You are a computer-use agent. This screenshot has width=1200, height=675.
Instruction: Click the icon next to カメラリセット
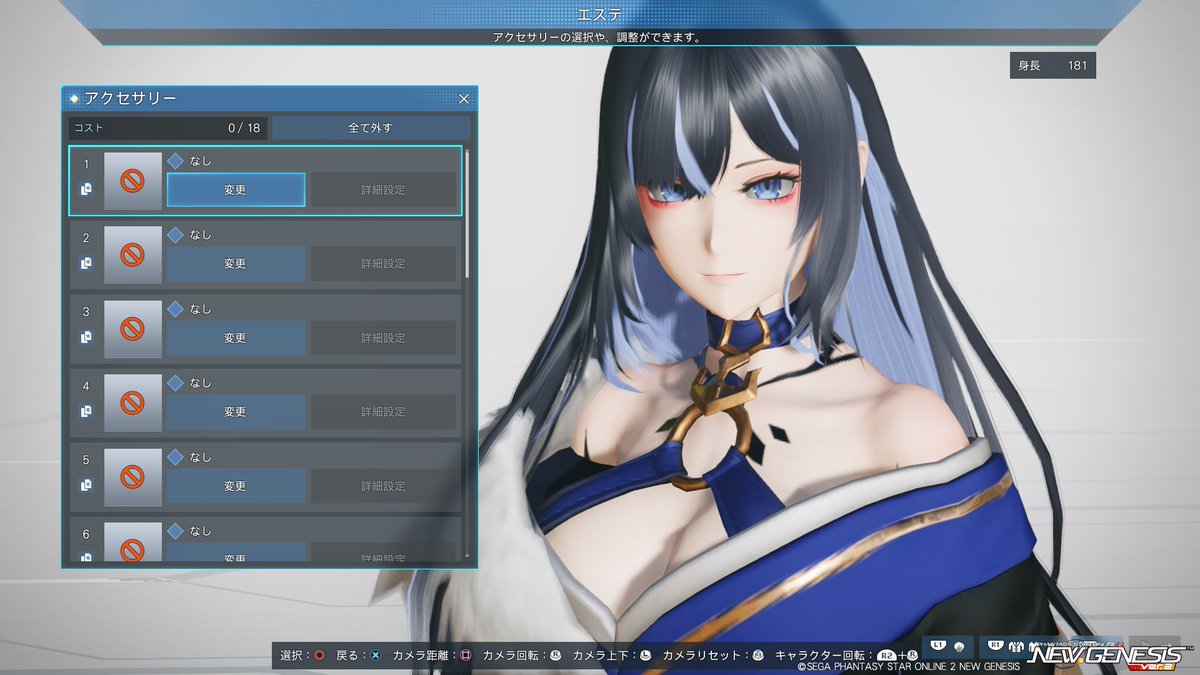tap(757, 655)
